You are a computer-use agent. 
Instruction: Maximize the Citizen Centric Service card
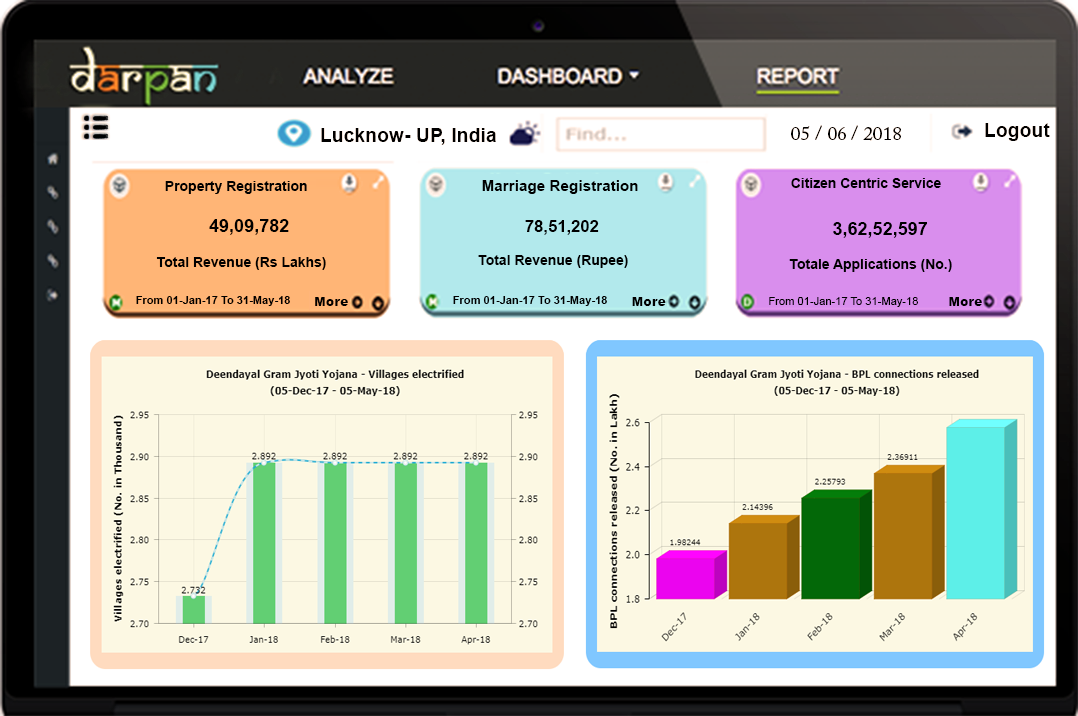[x=1010, y=181]
